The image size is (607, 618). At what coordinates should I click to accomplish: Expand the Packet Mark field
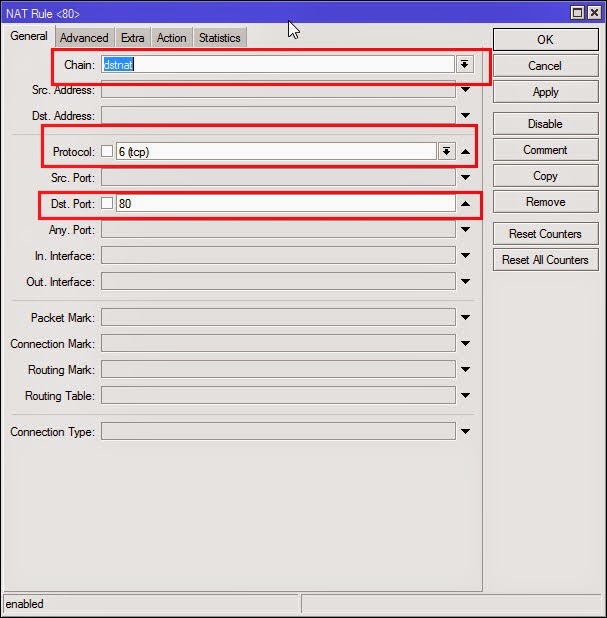coord(465,317)
